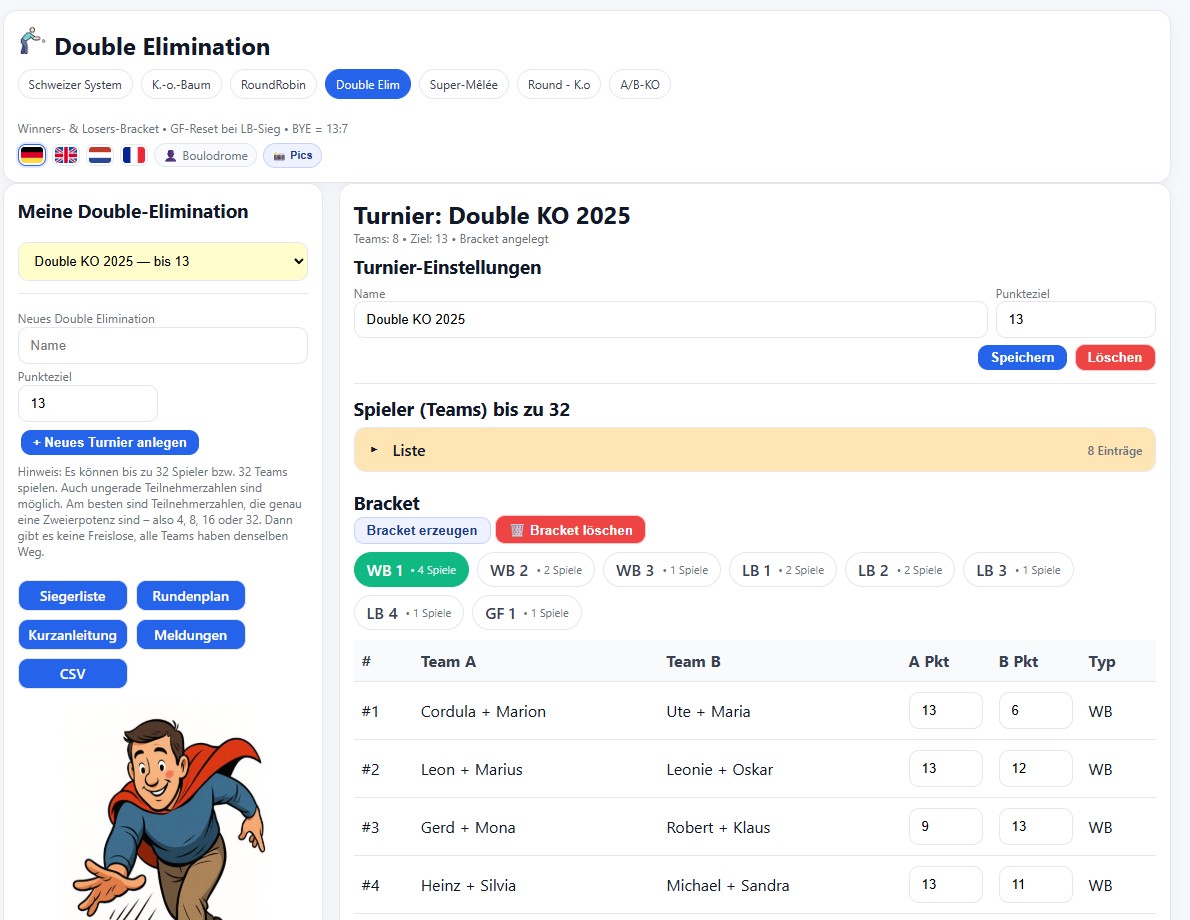Viewport: 1190px width, 920px height.
Task: Switch language via the UK flag icon
Action: pos(66,155)
